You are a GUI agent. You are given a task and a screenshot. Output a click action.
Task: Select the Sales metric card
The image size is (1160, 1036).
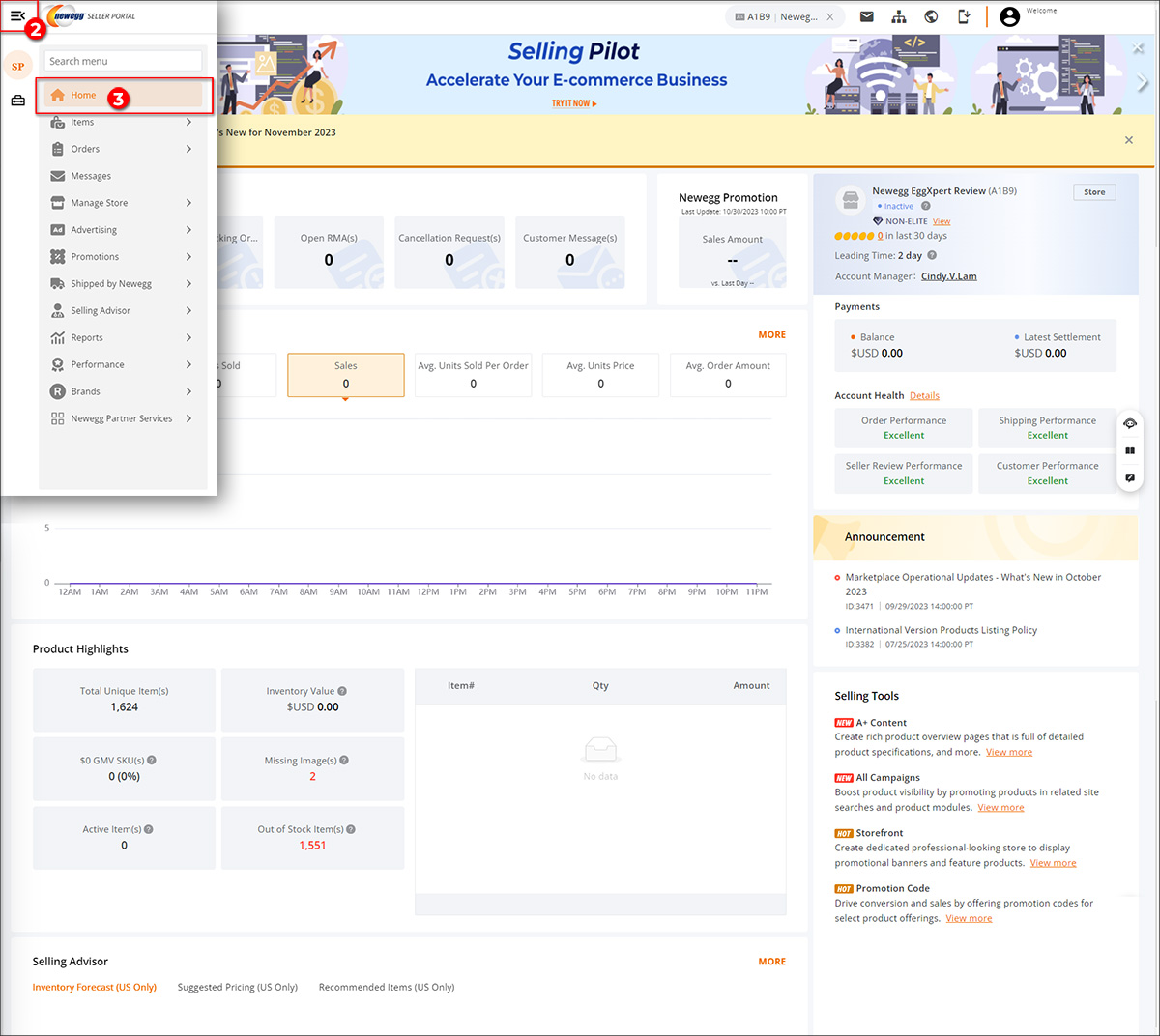(345, 375)
